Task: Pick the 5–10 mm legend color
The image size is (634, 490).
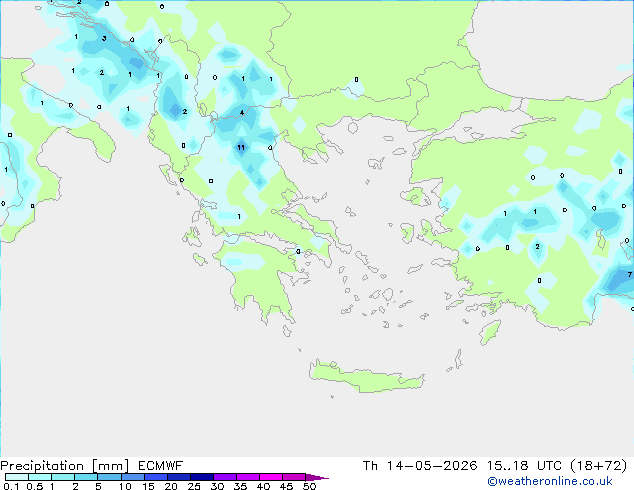Action: [x=109, y=477]
